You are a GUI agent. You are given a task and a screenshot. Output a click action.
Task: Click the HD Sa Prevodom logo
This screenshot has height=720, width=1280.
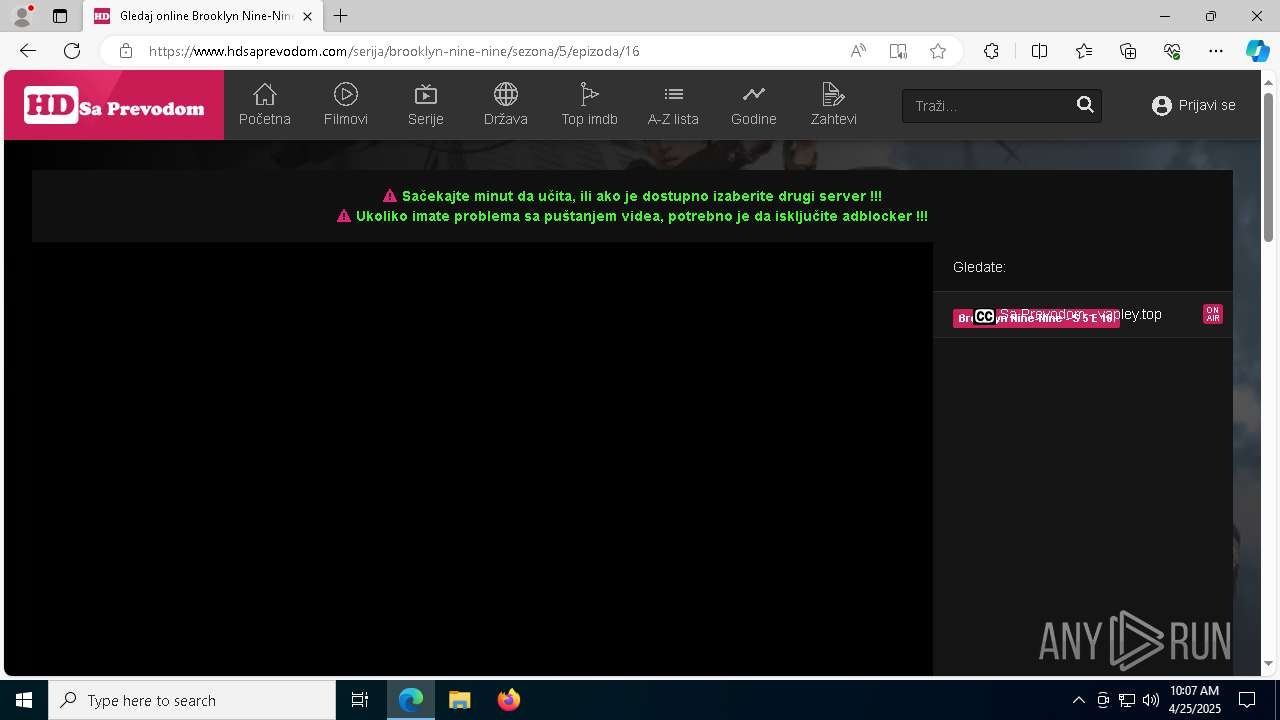point(114,105)
